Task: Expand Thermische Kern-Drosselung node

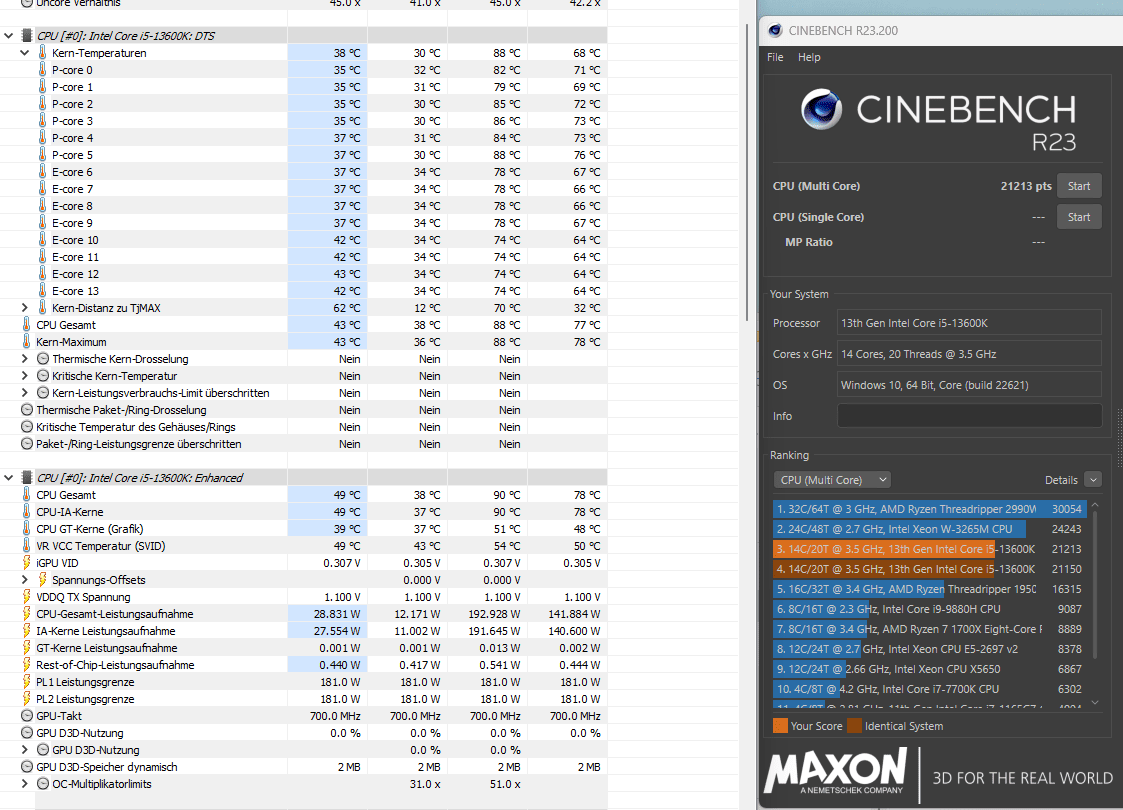Action: 24,359
